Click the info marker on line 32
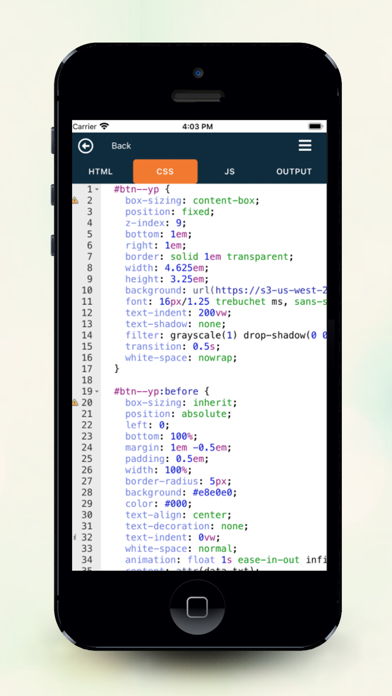Image resolution: width=392 pixels, height=696 pixels. coord(75,538)
